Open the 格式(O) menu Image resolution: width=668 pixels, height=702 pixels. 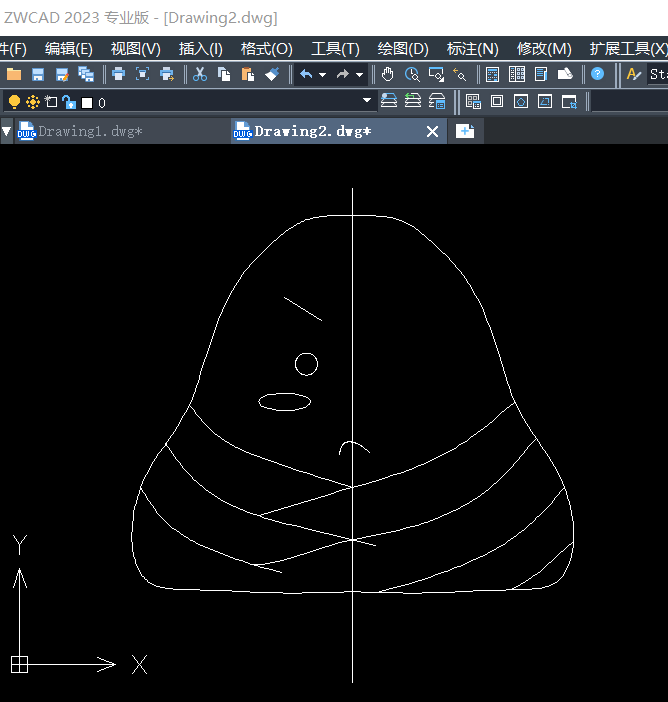pyautogui.click(x=266, y=49)
